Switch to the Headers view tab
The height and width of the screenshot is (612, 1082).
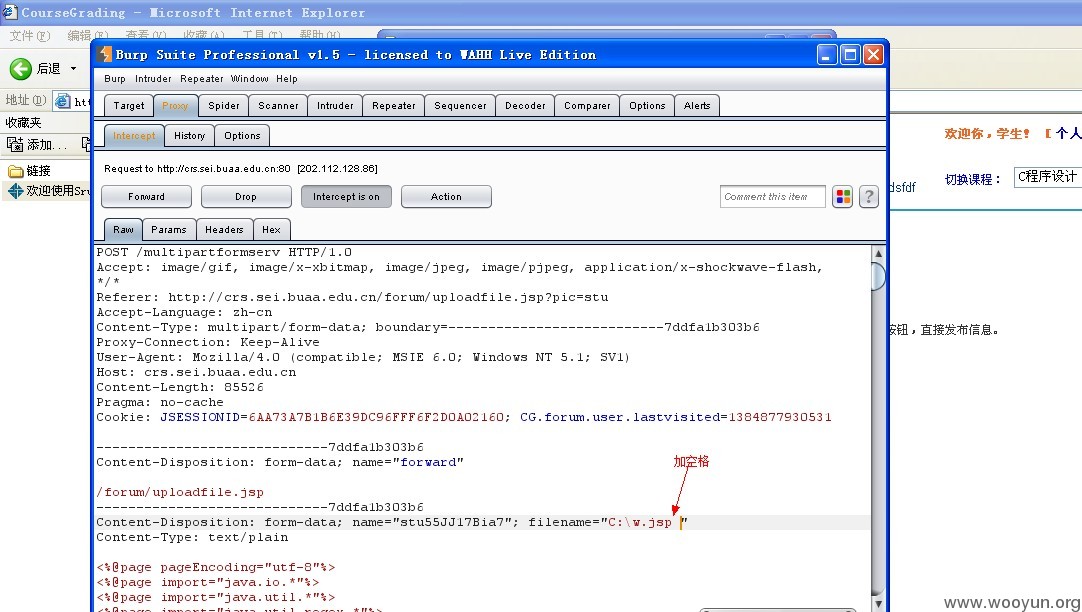(x=224, y=230)
